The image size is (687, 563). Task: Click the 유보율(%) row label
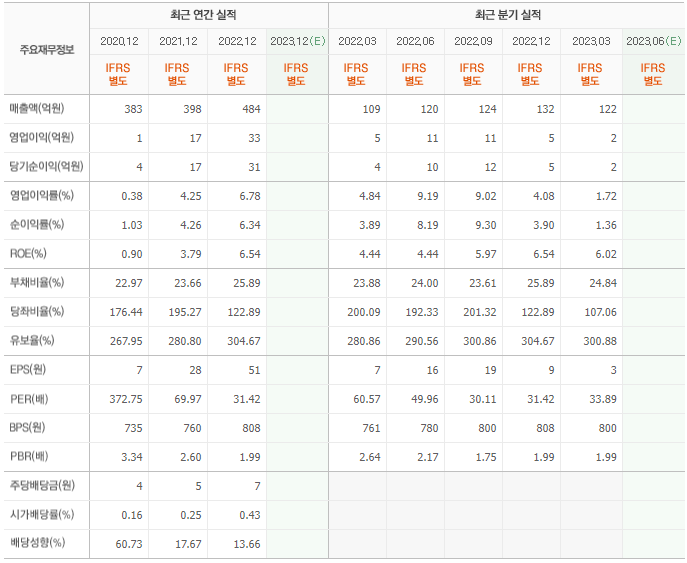[x=32, y=340]
